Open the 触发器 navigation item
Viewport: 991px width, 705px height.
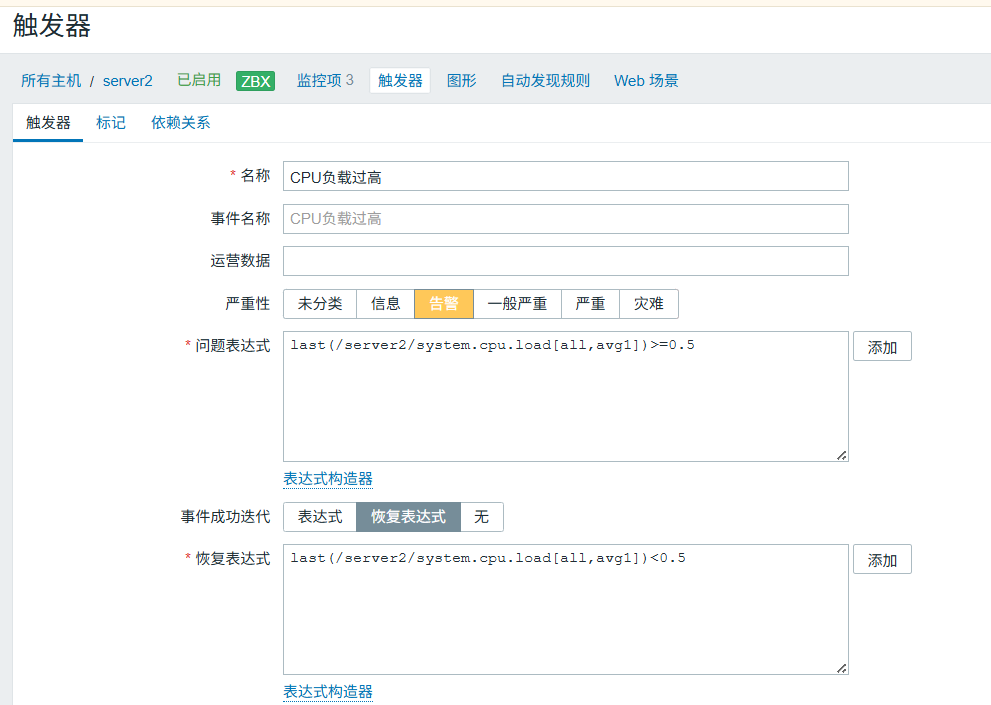[x=400, y=80]
